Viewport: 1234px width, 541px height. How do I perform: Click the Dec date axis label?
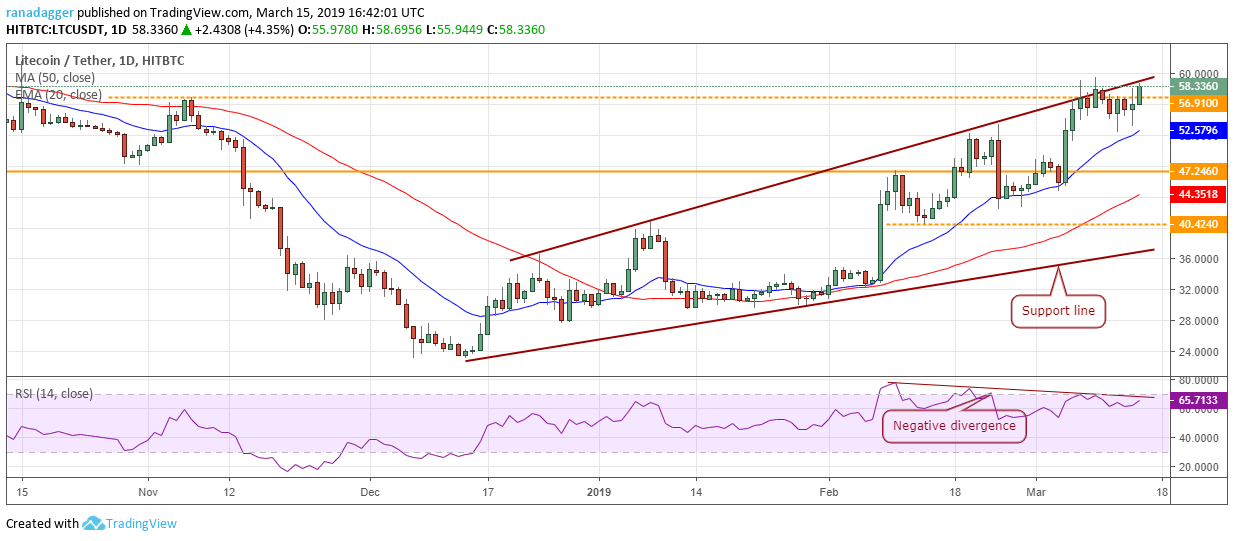(370, 492)
